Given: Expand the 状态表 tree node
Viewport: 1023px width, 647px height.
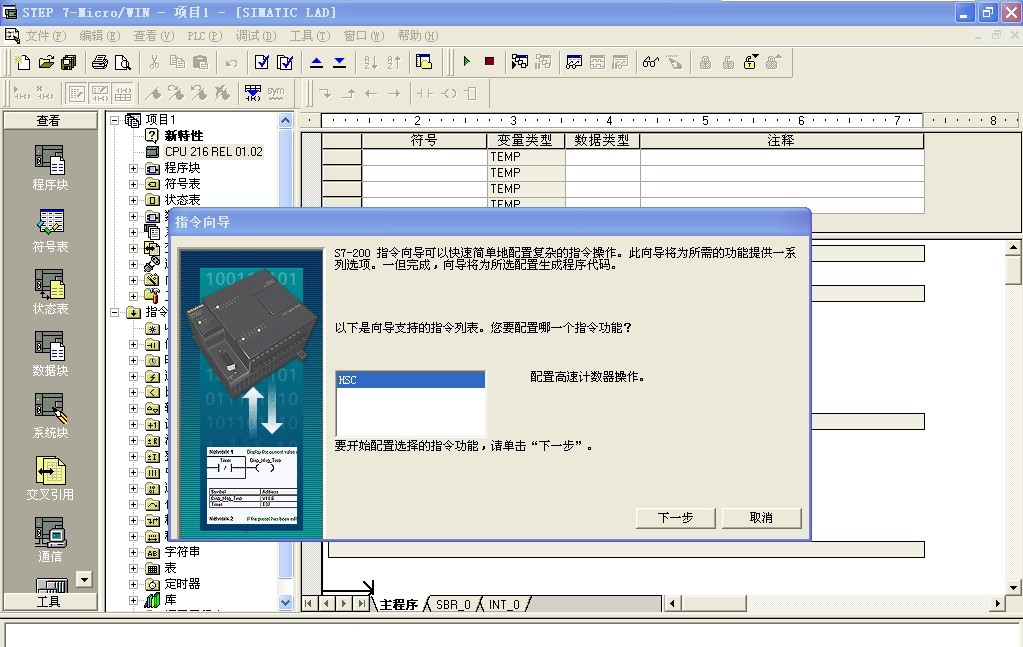Looking at the screenshot, I should click(x=134, y=200).
